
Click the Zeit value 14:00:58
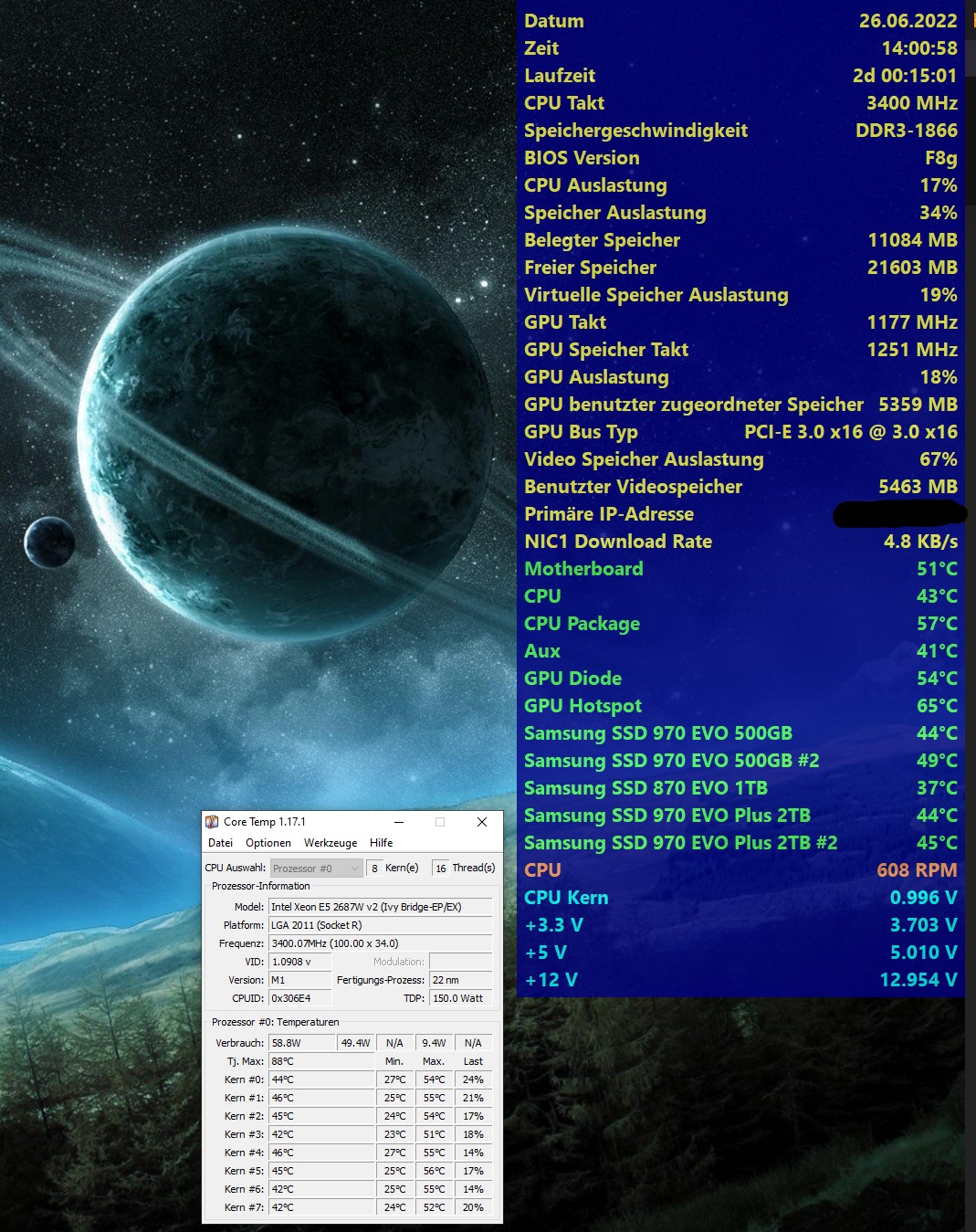pos(919,48)
